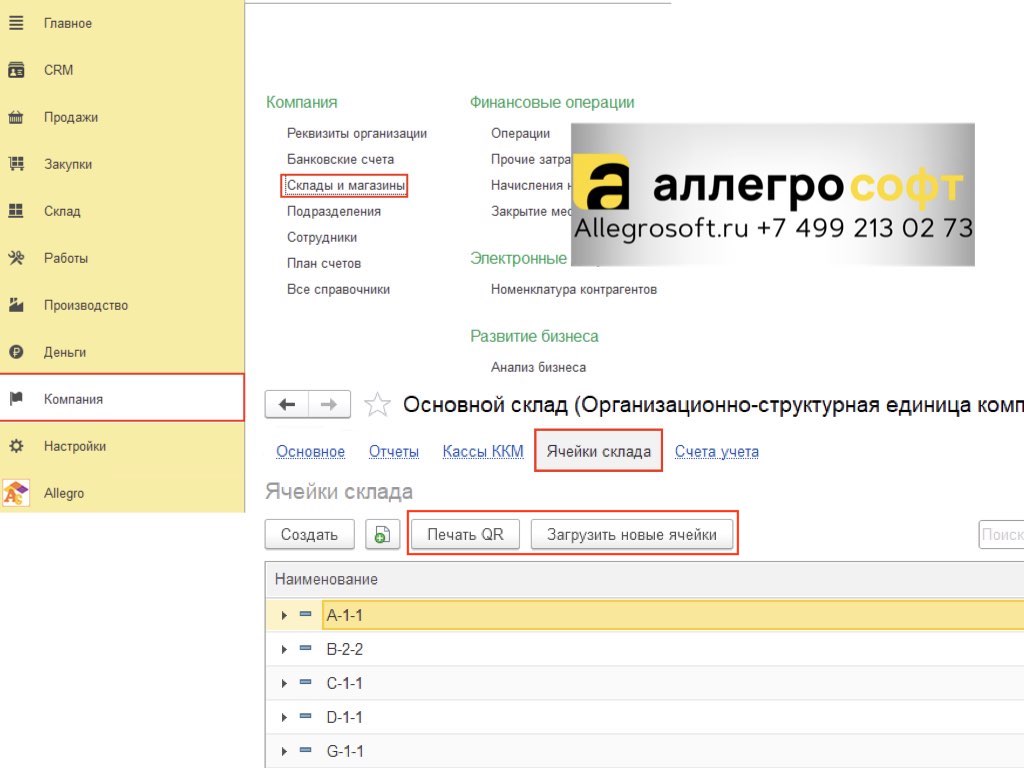Expand the A-1-1 cell row
Image resolution: width=1024 pixels, height=768 pixels.
284,615
